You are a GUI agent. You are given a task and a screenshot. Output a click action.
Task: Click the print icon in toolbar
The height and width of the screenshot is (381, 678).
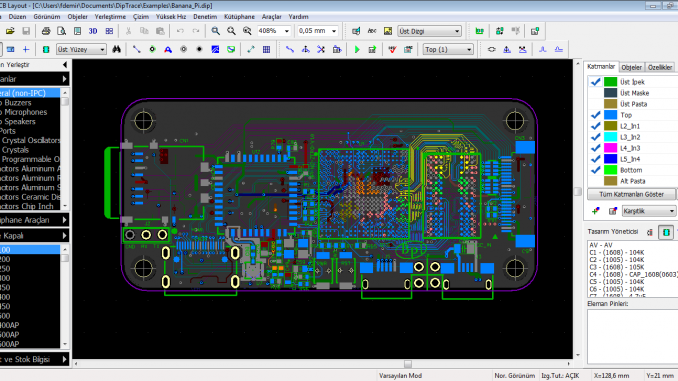tap(46, 31)
